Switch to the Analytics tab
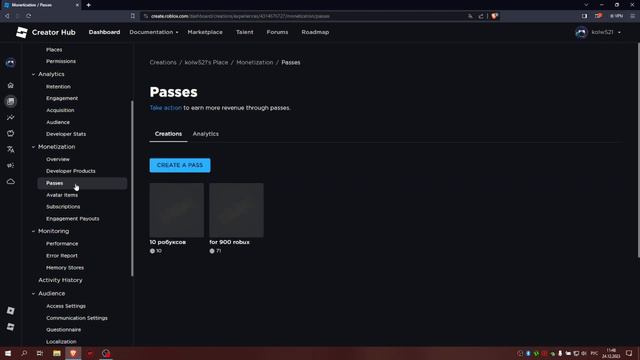This screenshot has height=360, width=640. [x=206, y=134]
